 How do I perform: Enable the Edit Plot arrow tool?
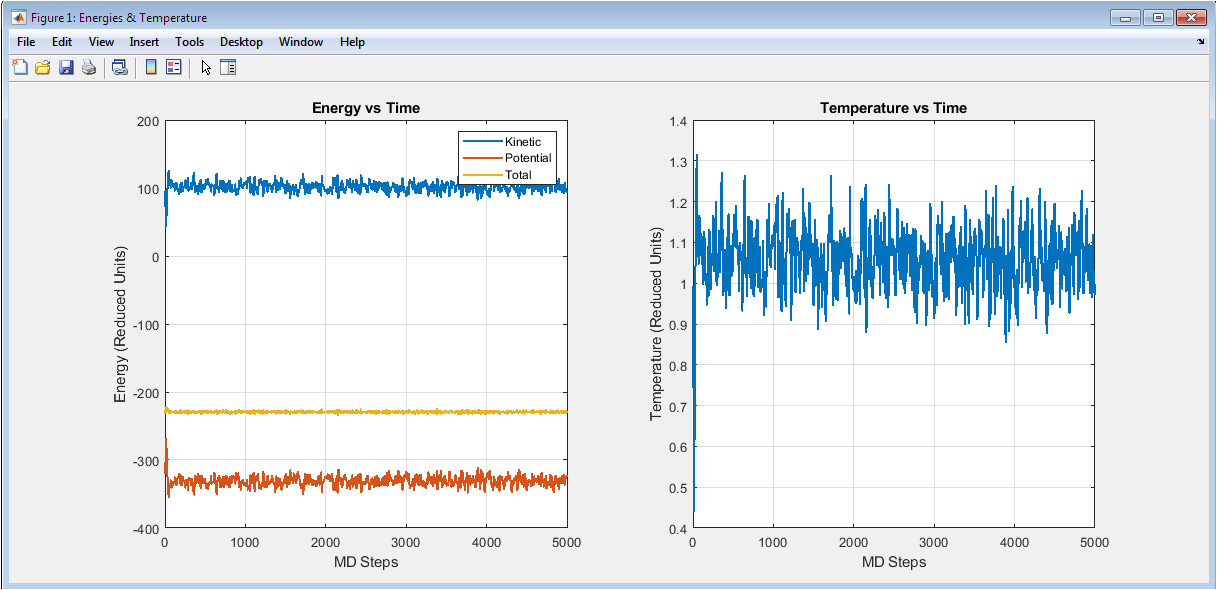tap(206, 68)
